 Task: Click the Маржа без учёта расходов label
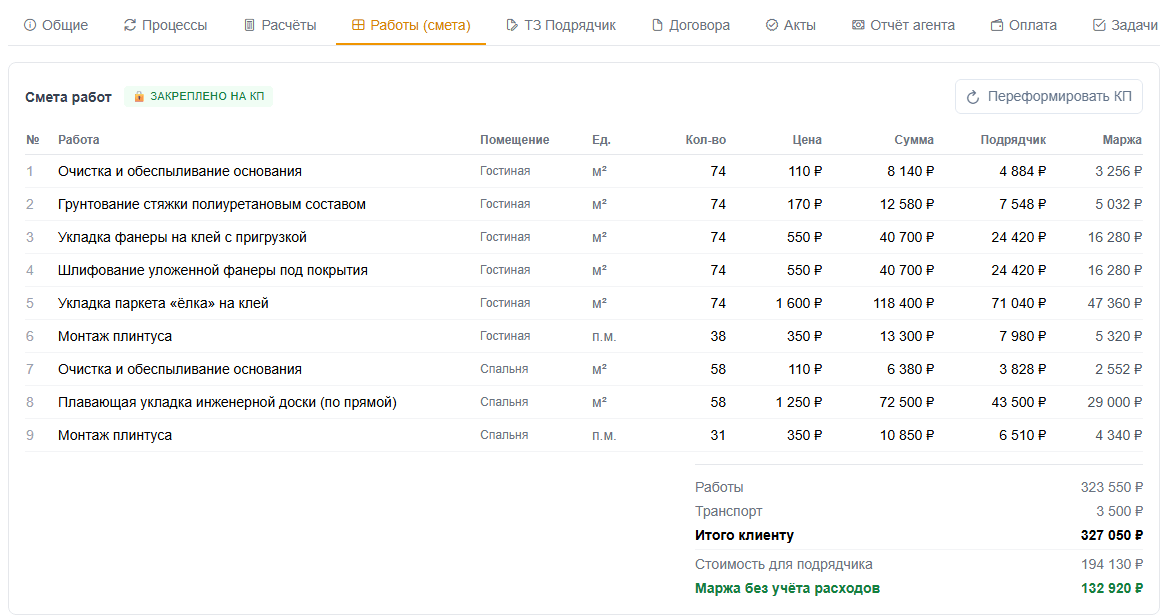click(787, 588)
